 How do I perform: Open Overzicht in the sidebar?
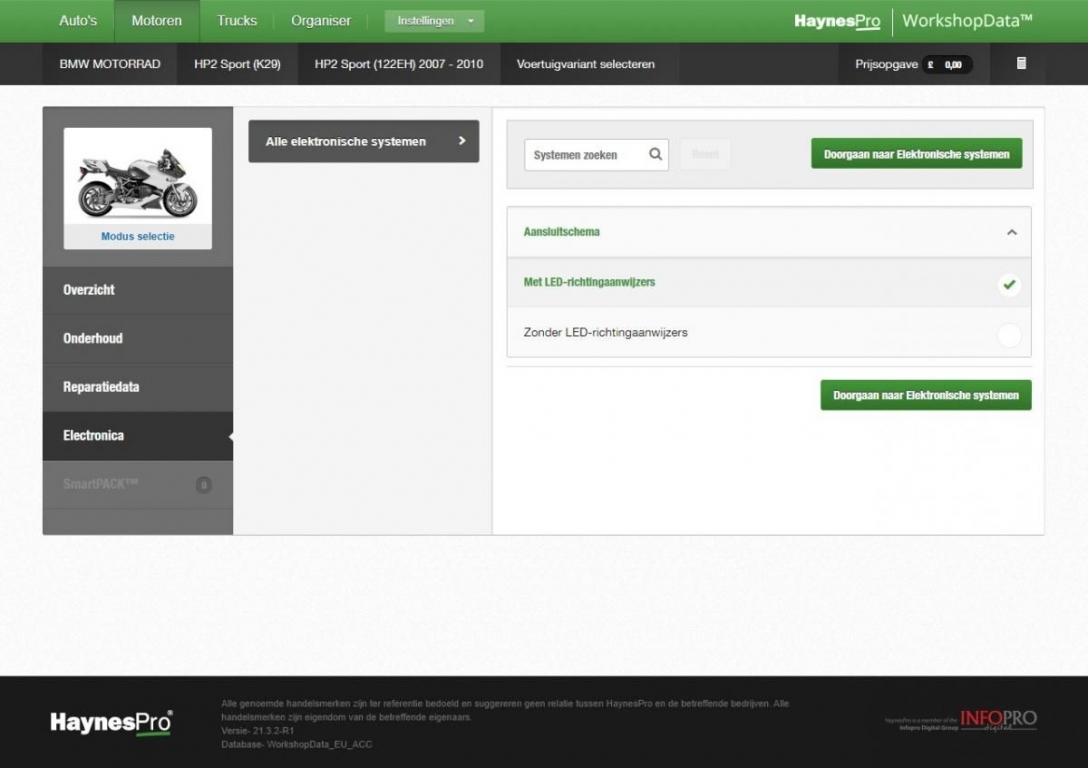click(138, 290)
